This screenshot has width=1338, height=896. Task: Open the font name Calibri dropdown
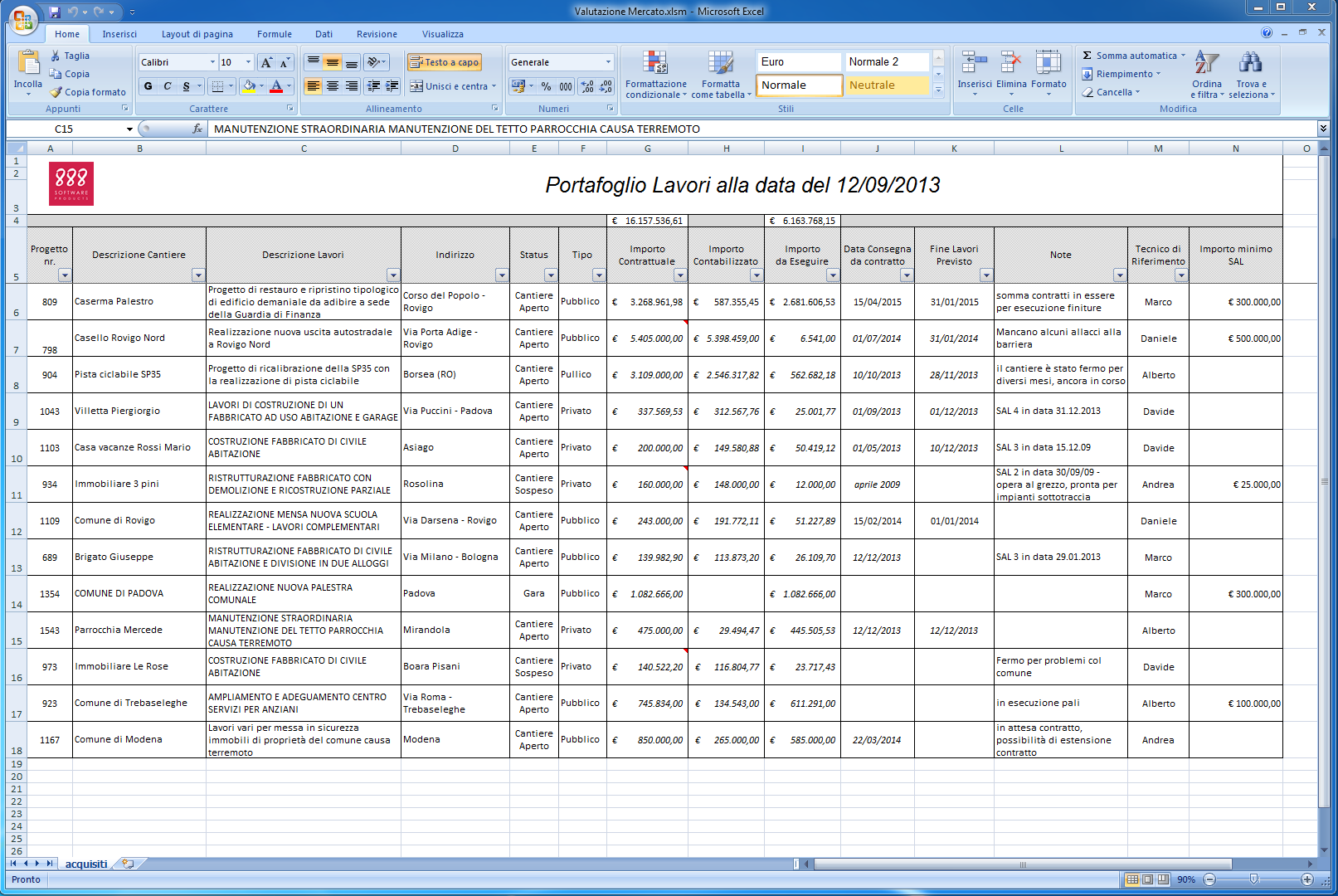pos(212,62)
